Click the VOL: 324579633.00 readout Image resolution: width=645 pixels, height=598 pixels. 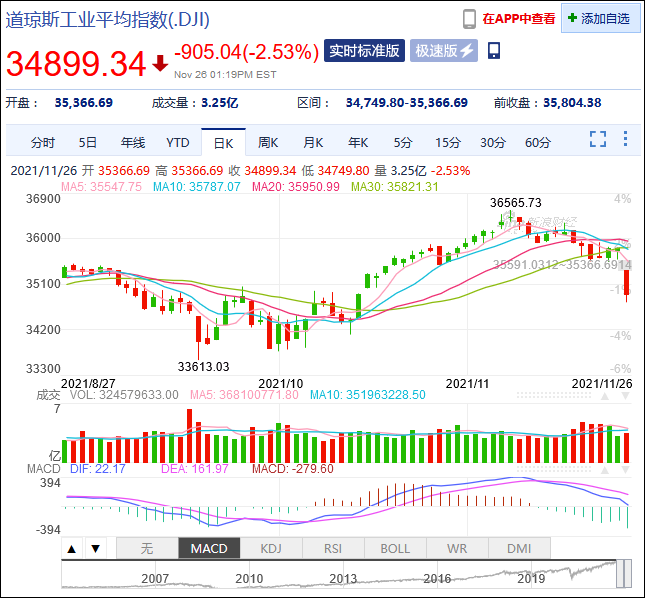coord(124,395)
